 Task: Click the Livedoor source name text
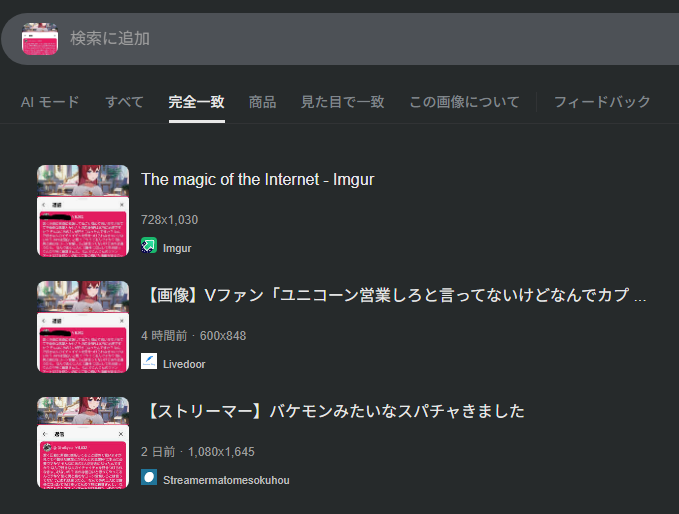184,364
